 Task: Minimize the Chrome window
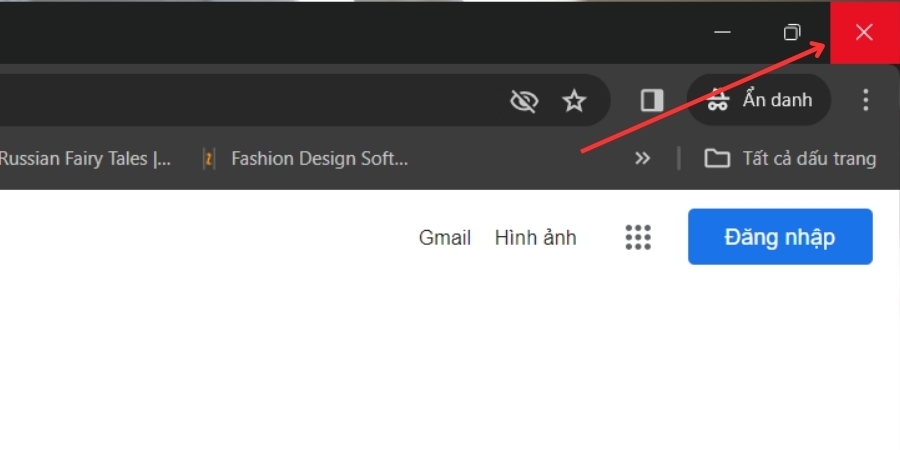(722, 32)
